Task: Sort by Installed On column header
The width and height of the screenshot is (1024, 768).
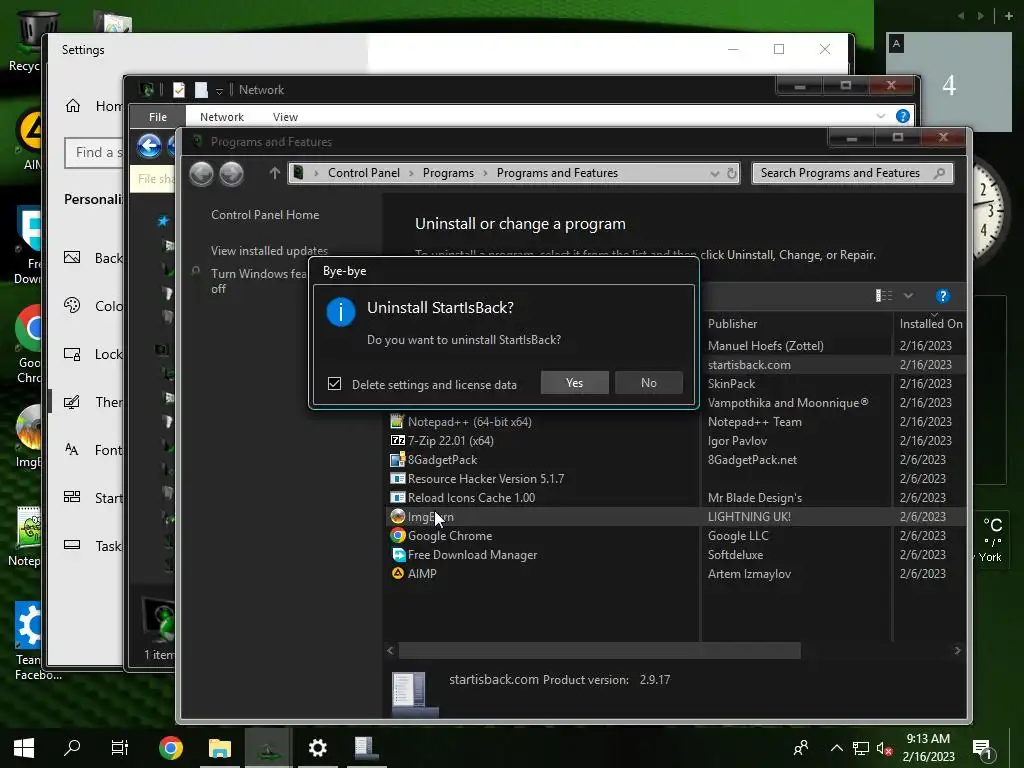Action: pyautogui.click(x=931, y=323)
